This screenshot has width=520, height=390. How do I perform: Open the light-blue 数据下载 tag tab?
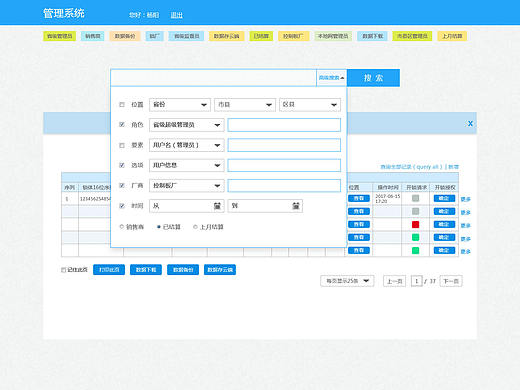(x=372, y=36)
